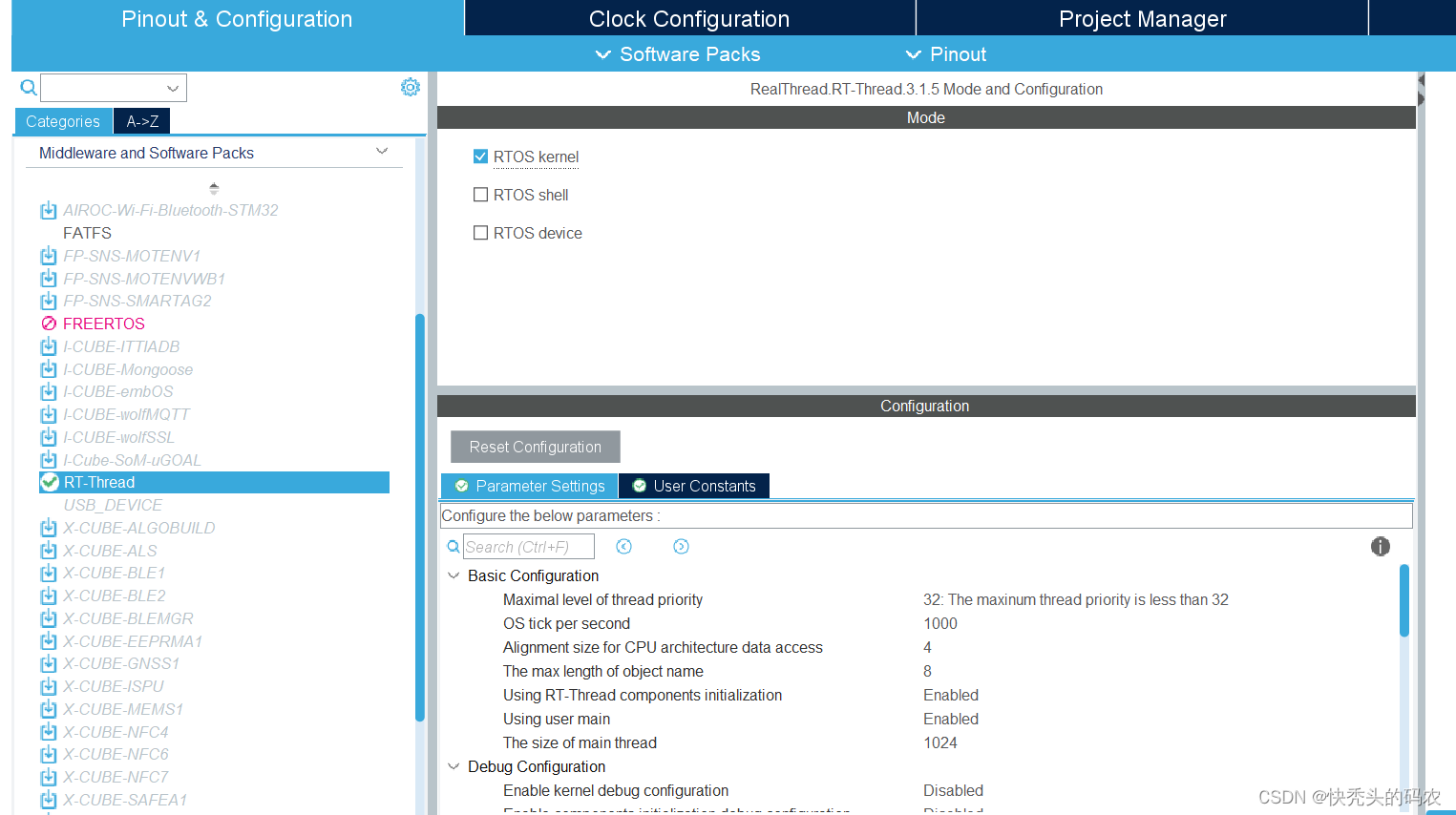Select FATFS in the middleware list
This screenshot has width=1456, height=815.
click(x=87, y=233)
